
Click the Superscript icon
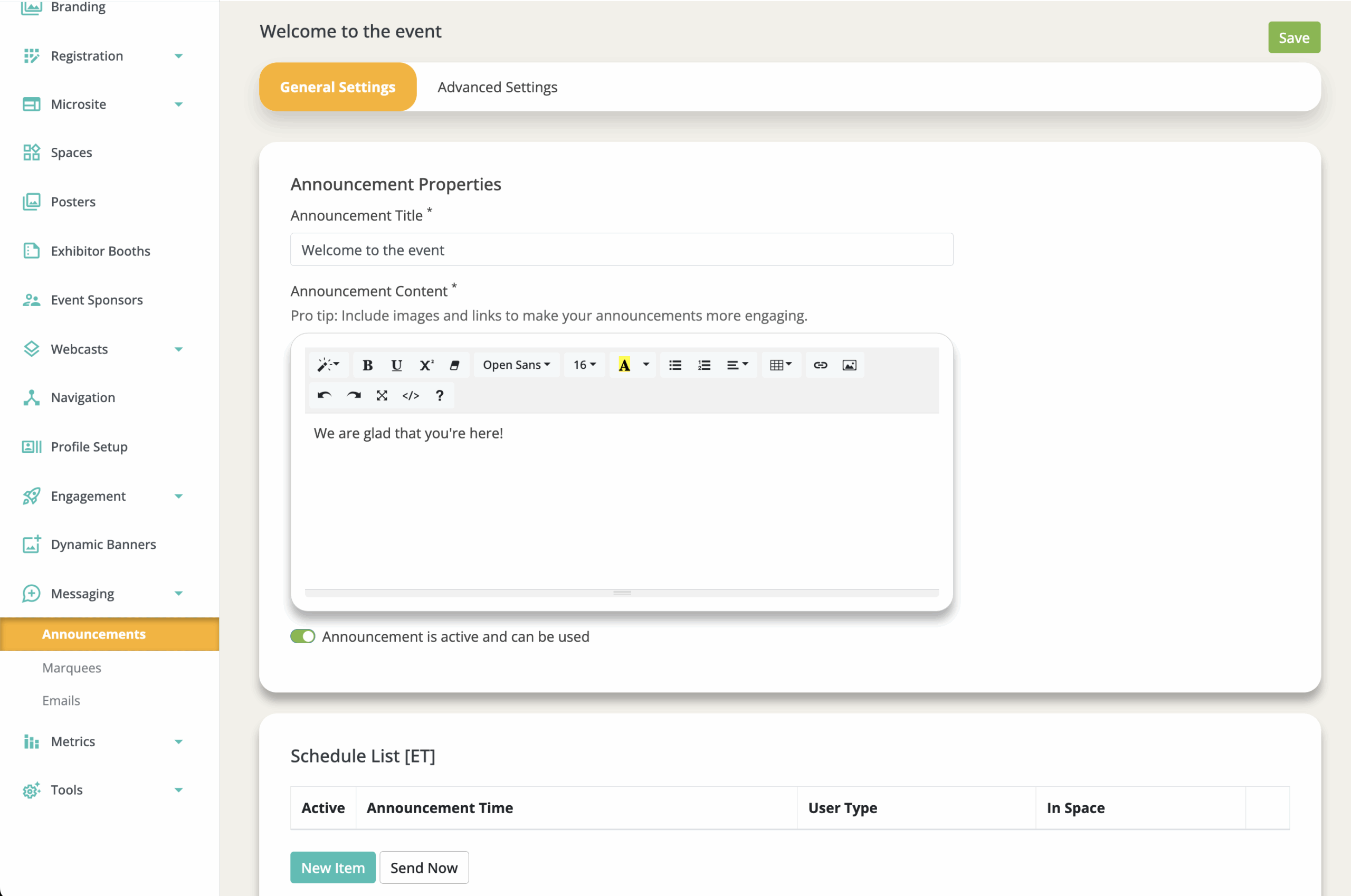coord(426,365)
